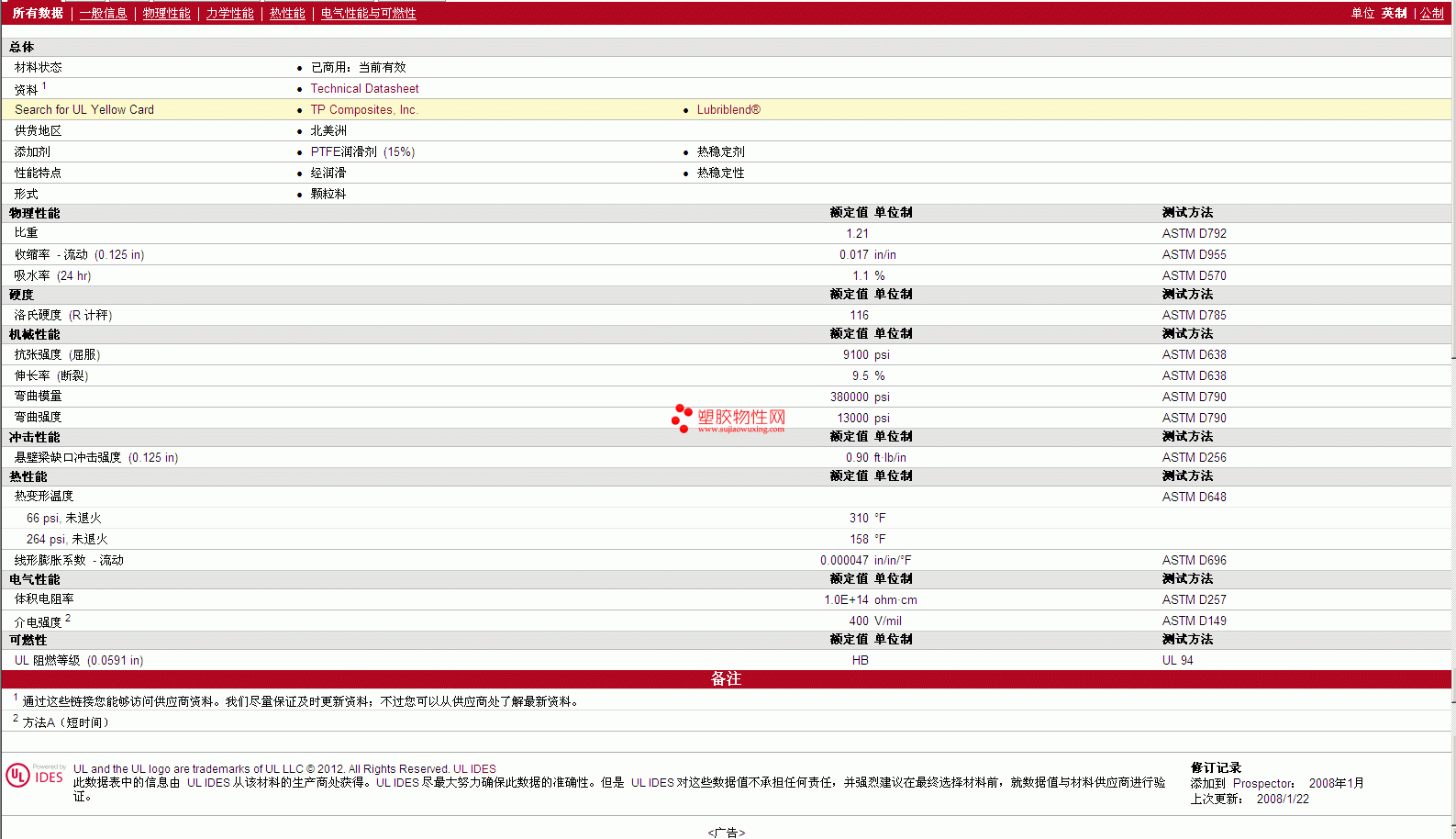Click the impact value 0.90 ft lb/in

(x=876, y=457)
